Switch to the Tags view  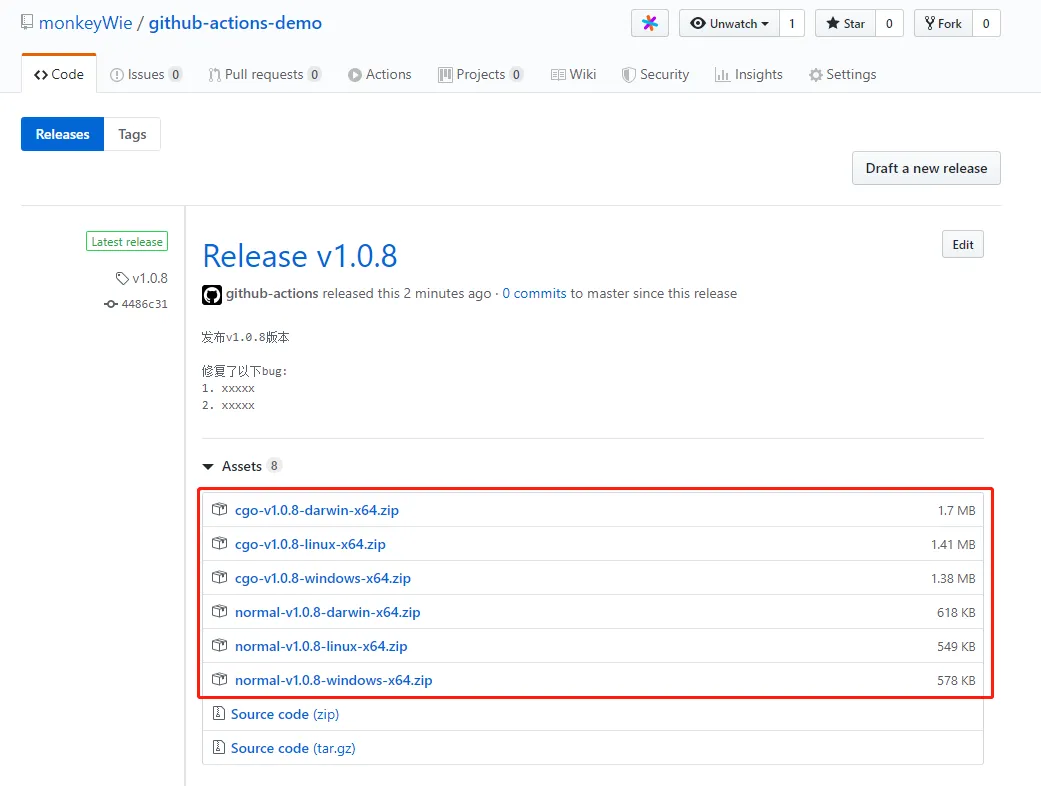click(132, 134)
